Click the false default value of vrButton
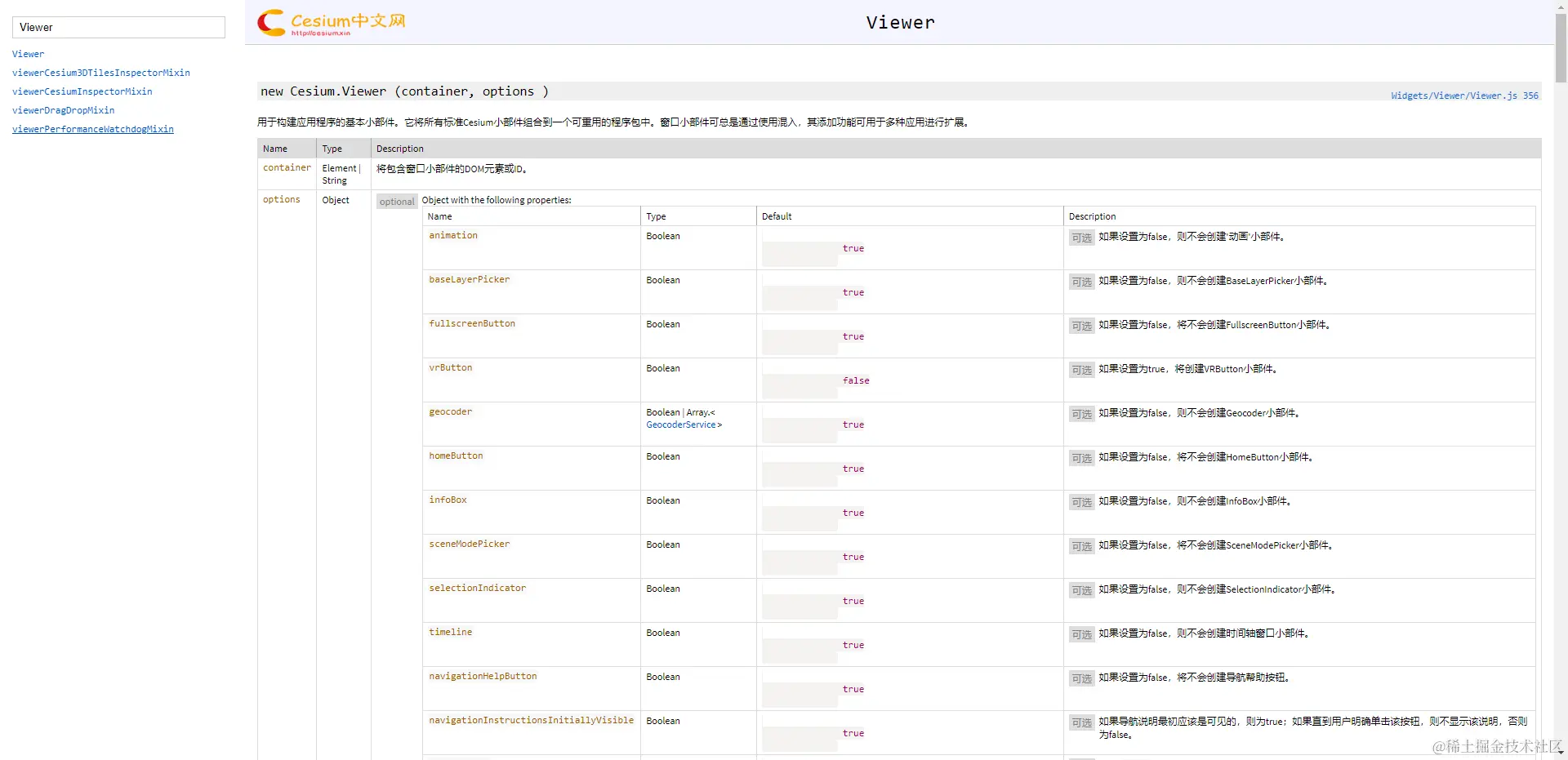The height and width of the screenshot is (760, 1568). pos(856,380)
